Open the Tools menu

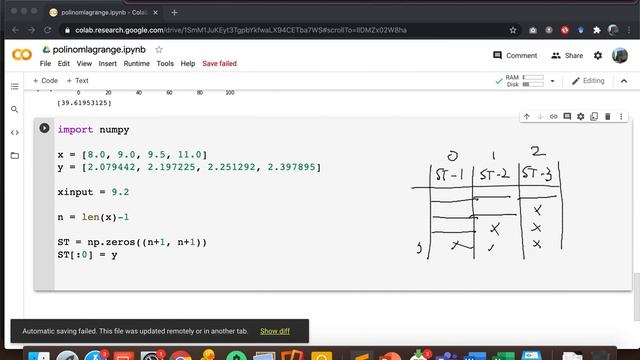[x=165, y=64]
